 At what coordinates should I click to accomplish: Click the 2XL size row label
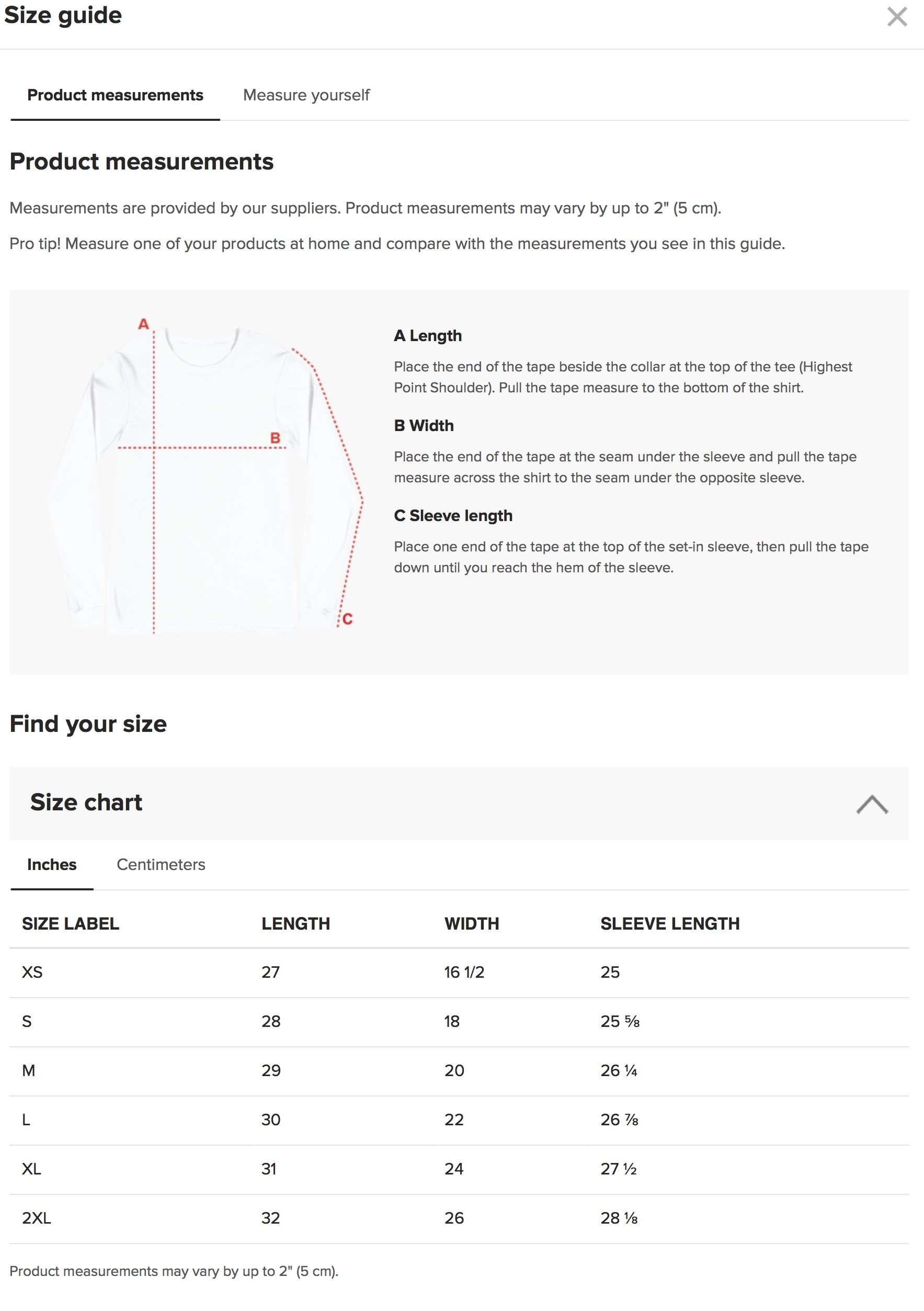click(37, 1218)
